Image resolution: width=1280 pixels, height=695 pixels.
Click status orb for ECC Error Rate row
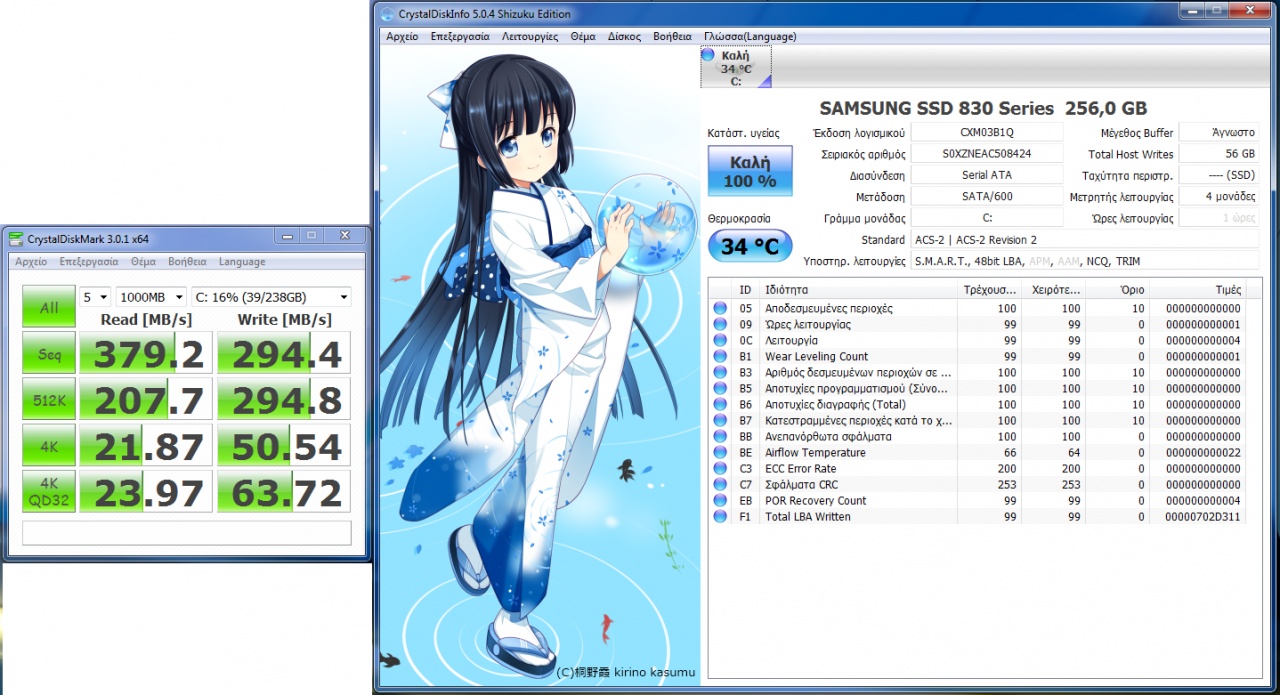click(x=720, y=468)
